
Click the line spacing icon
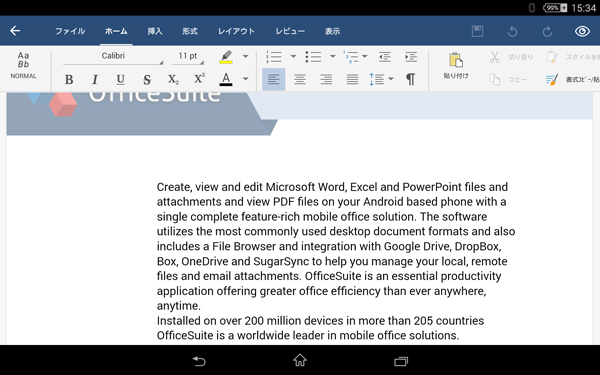(377, 79)
